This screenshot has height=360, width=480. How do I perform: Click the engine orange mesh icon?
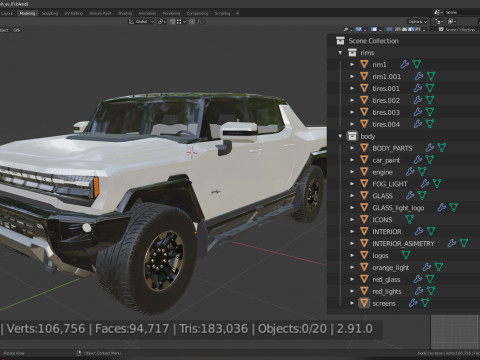[364, 172]
